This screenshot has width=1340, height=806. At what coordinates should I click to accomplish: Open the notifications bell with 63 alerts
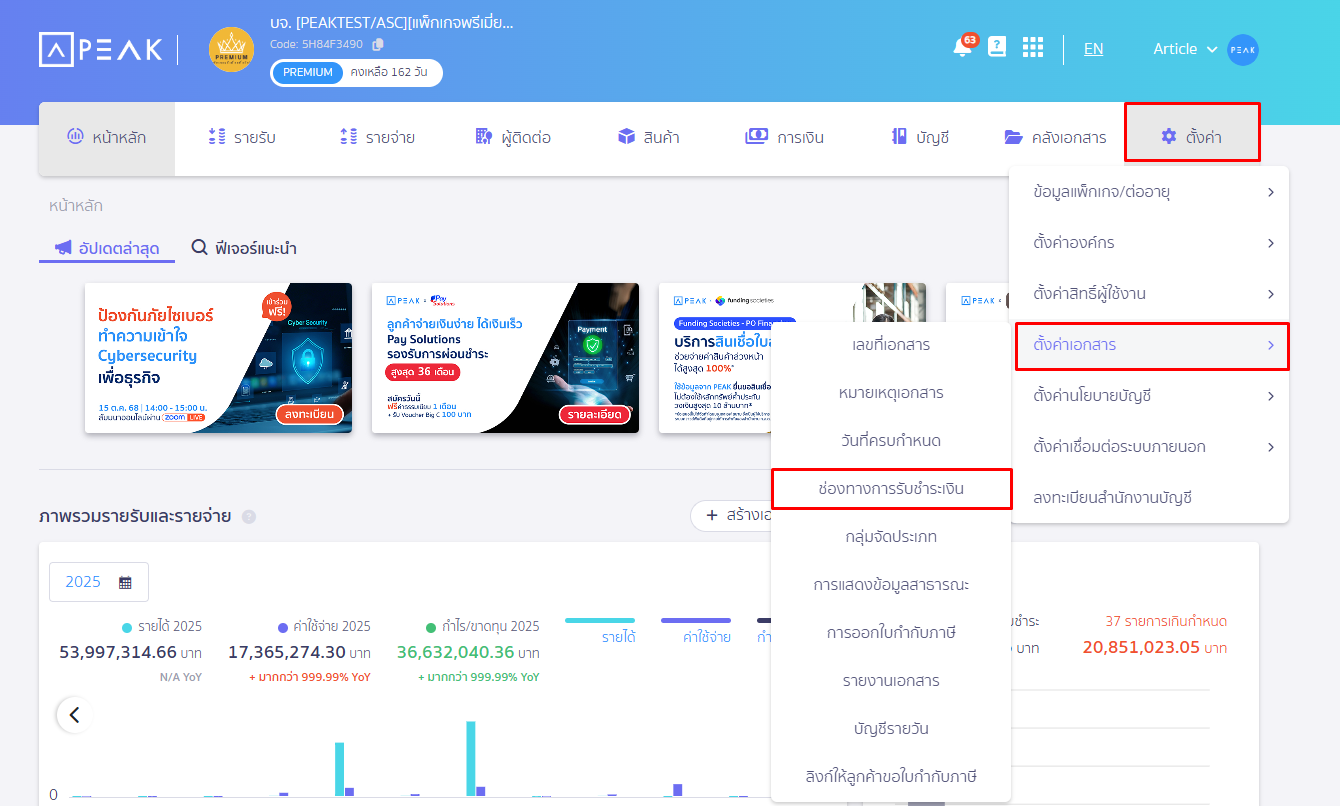click(962, 48)
